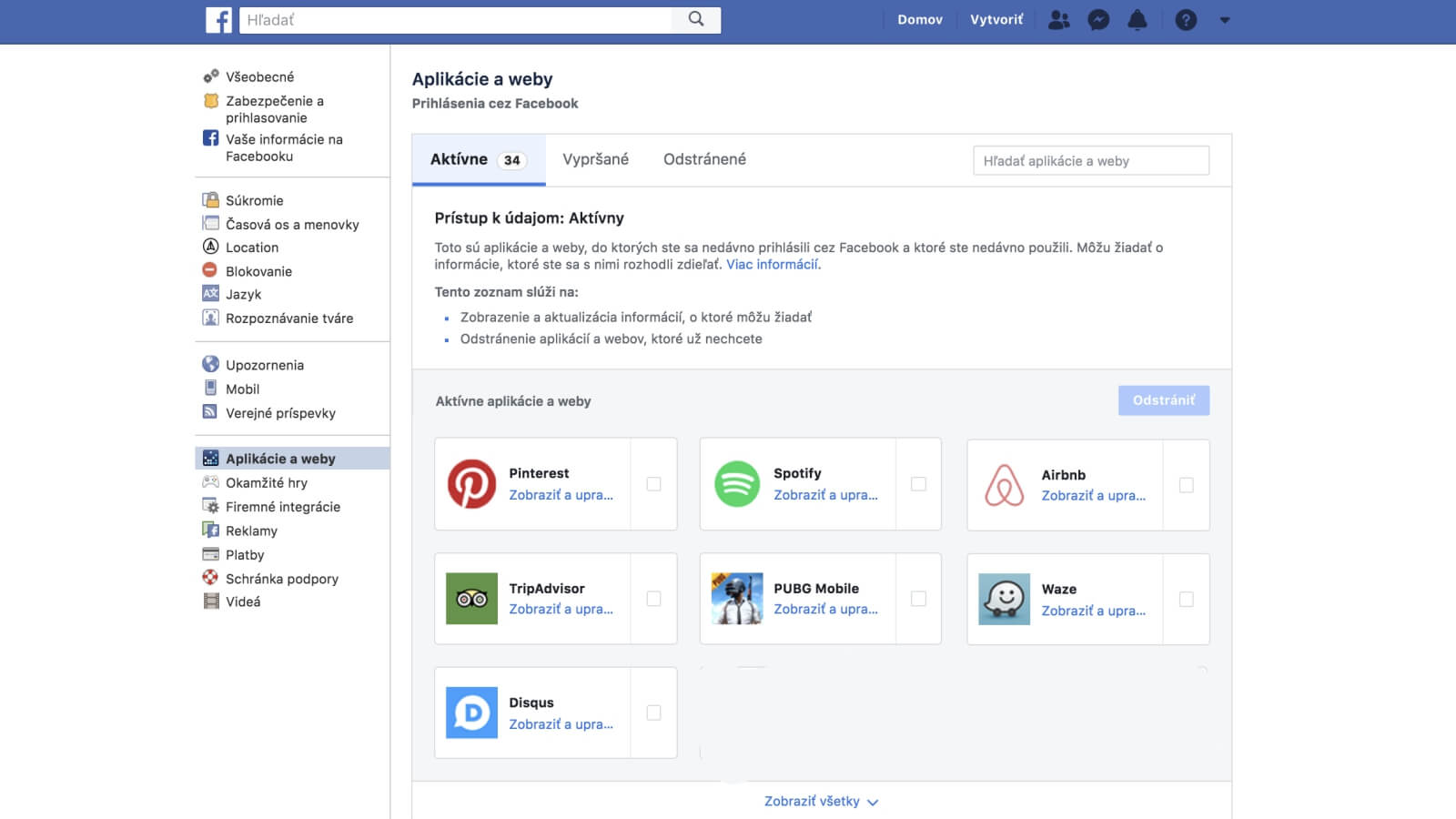1456x819 pixels.
Task: Tick the TripAdvisor checkbox
Action: click(653, 599)
